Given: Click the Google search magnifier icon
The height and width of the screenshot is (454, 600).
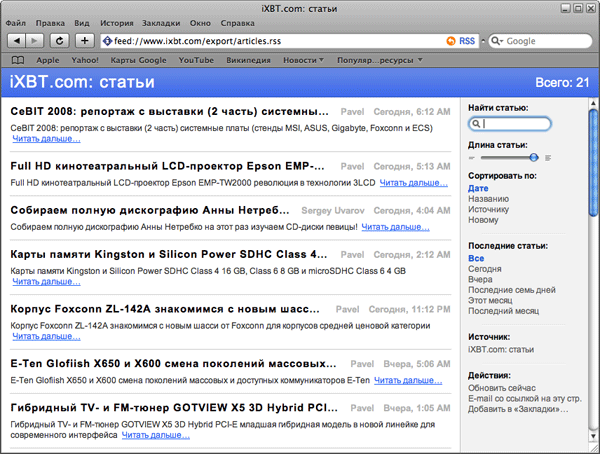Looking at the screenshot, I should 496,41.
